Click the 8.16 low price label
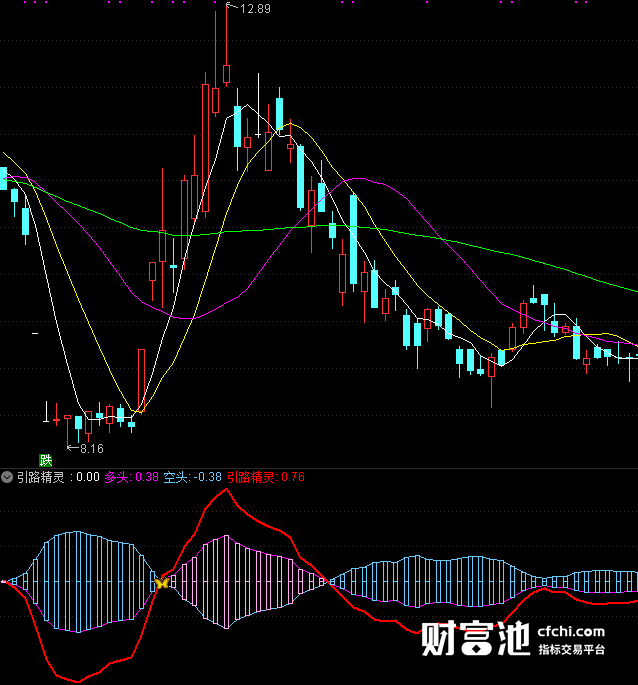The height and width of the screenshot is (685, 638). (92, 449)
